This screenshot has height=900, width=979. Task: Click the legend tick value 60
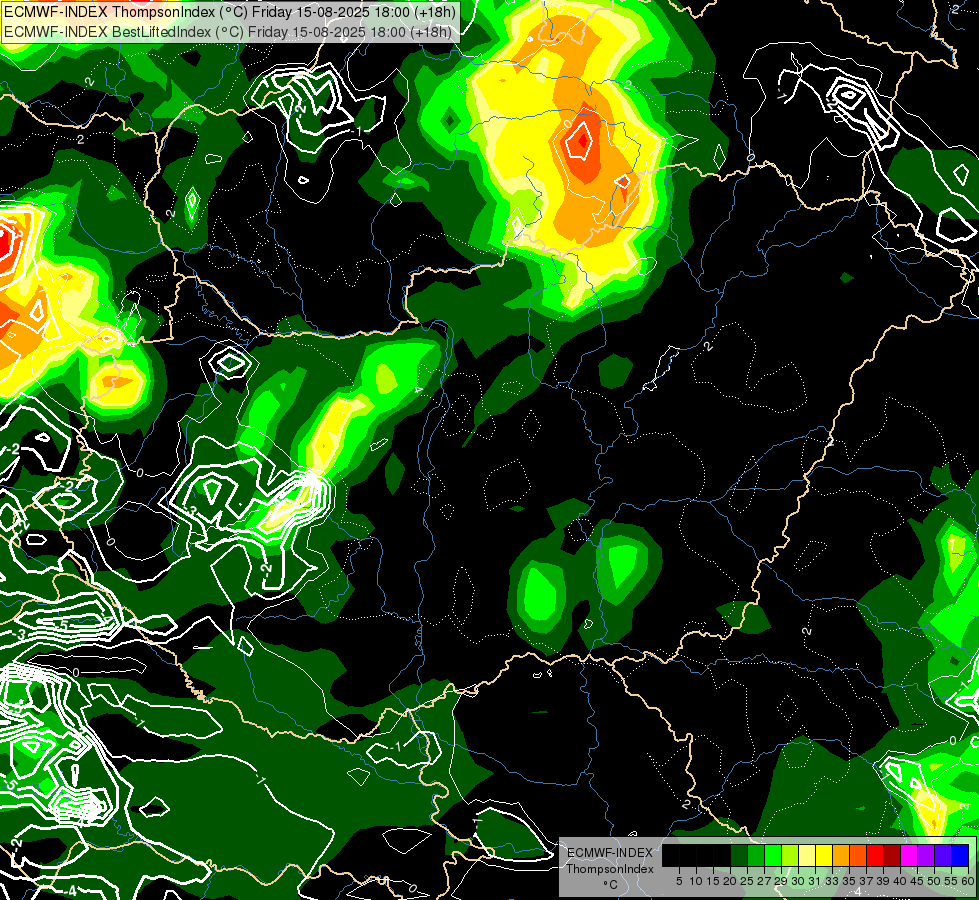pos(968,881)
